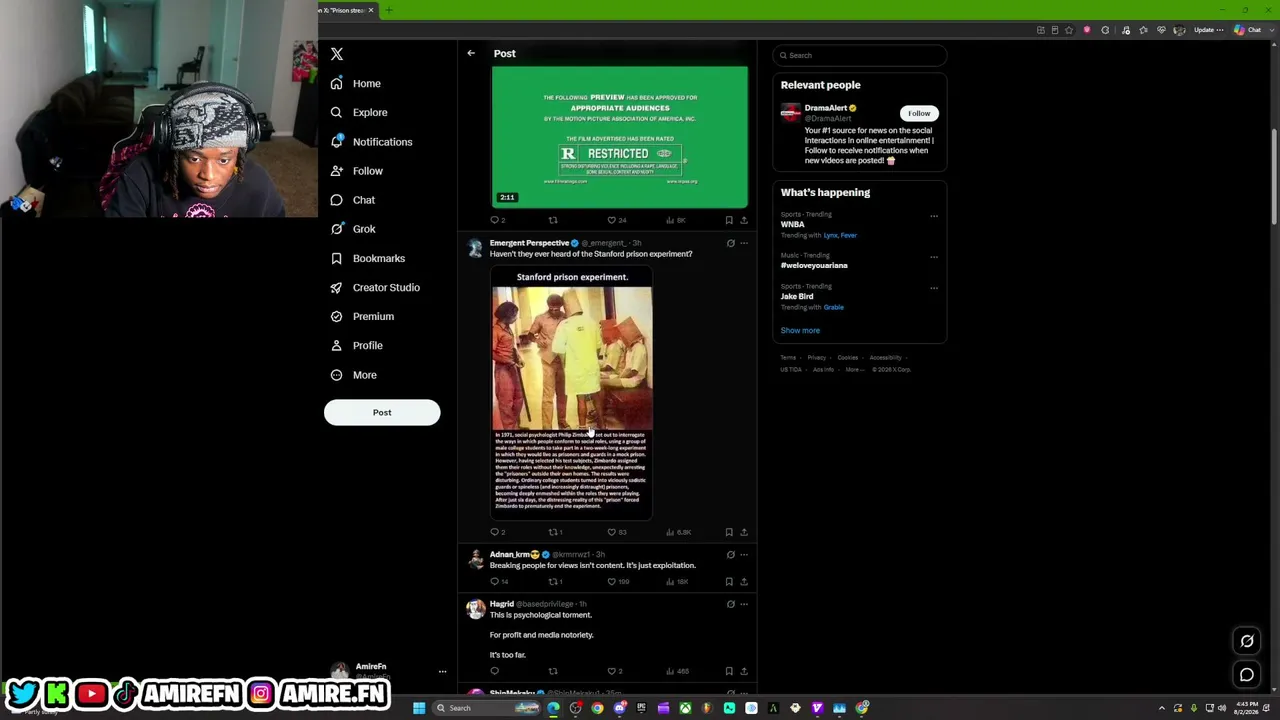The width and height of the screenshot is (1280, 720).
Task: Open Xbox from the taskbar
Action: point(685,708)
